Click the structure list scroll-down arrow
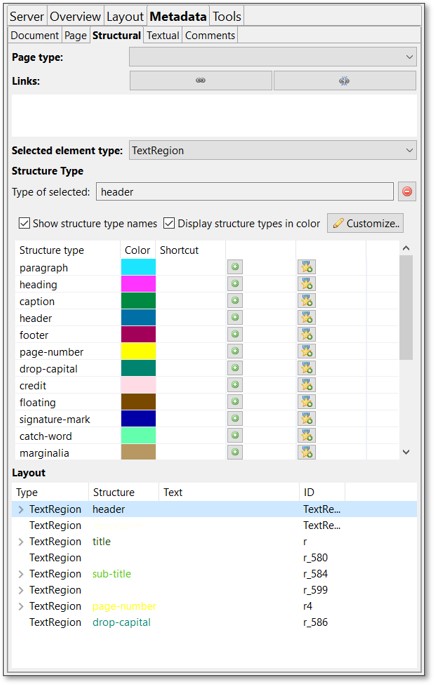434x685 pixels. click(x=406, y=452)
